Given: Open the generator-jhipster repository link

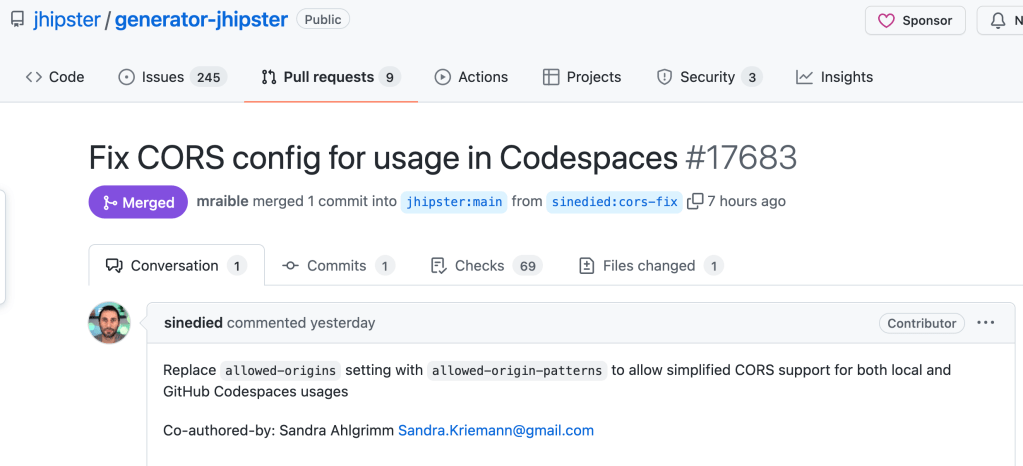Looking at the screenshot, I should (x=201, y=20).
